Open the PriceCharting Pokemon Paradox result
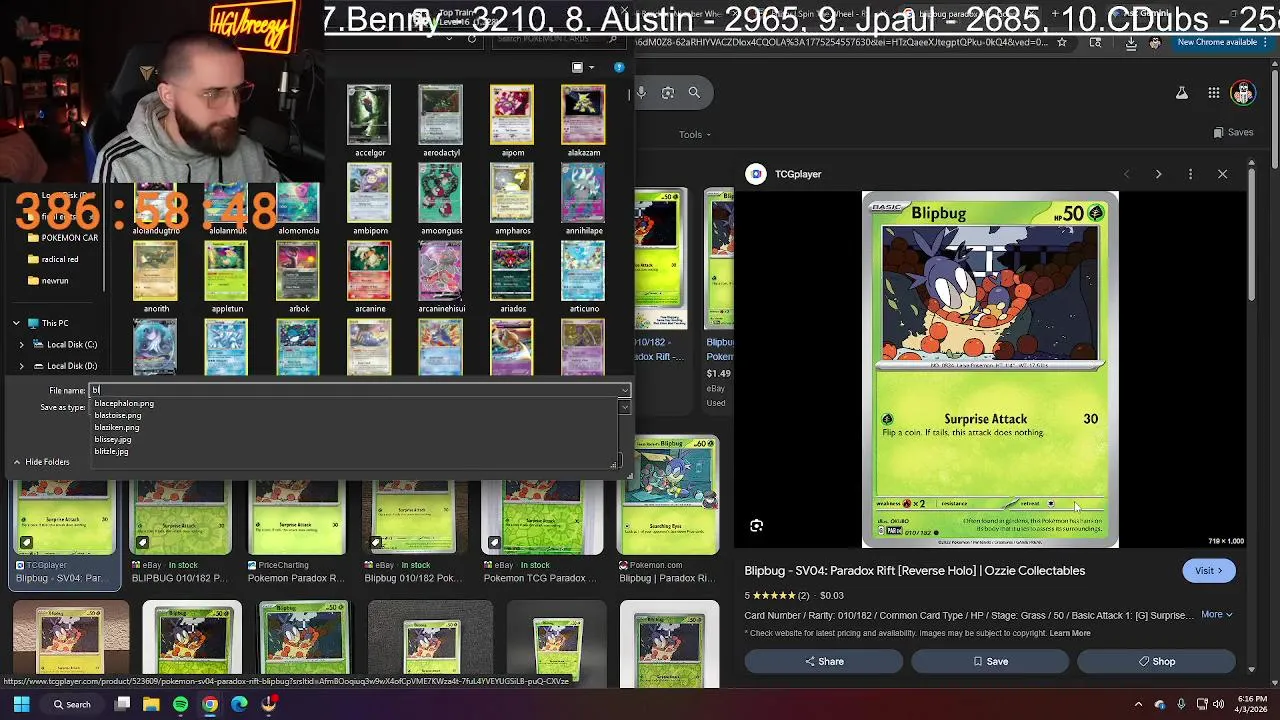 coord(296,531)
